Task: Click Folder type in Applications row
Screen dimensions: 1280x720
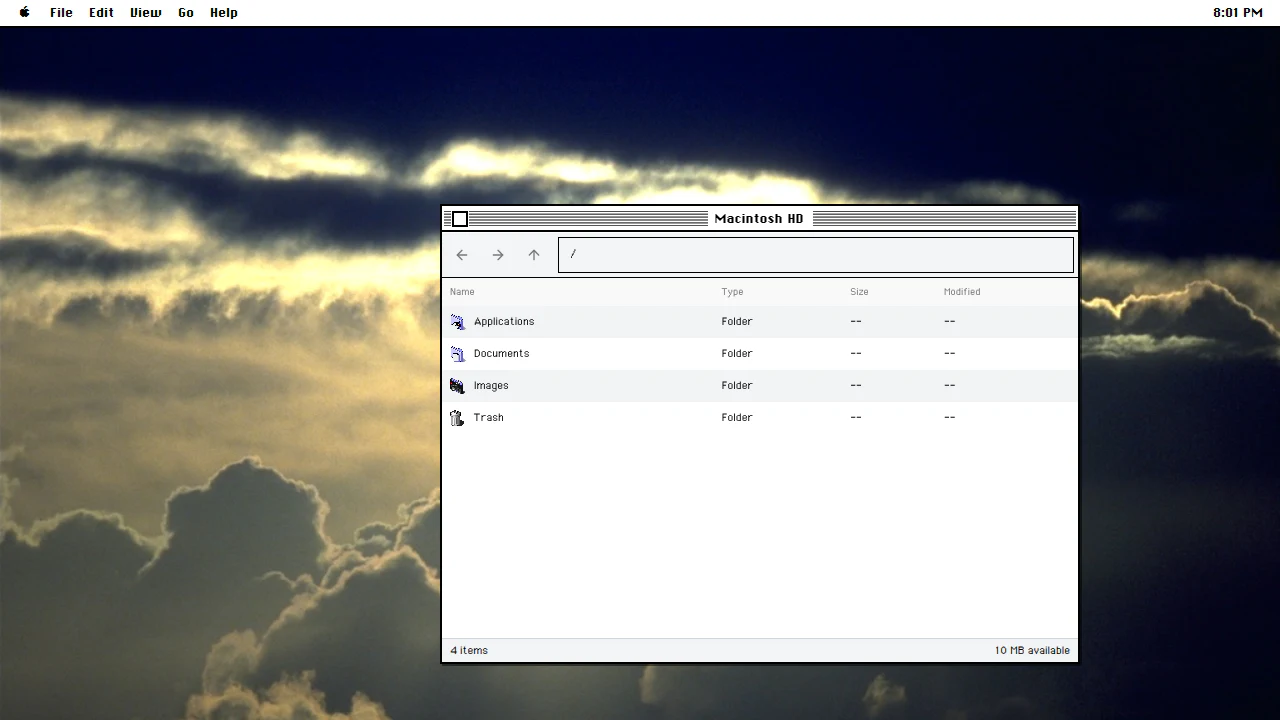Action: [x=737, y=322]
